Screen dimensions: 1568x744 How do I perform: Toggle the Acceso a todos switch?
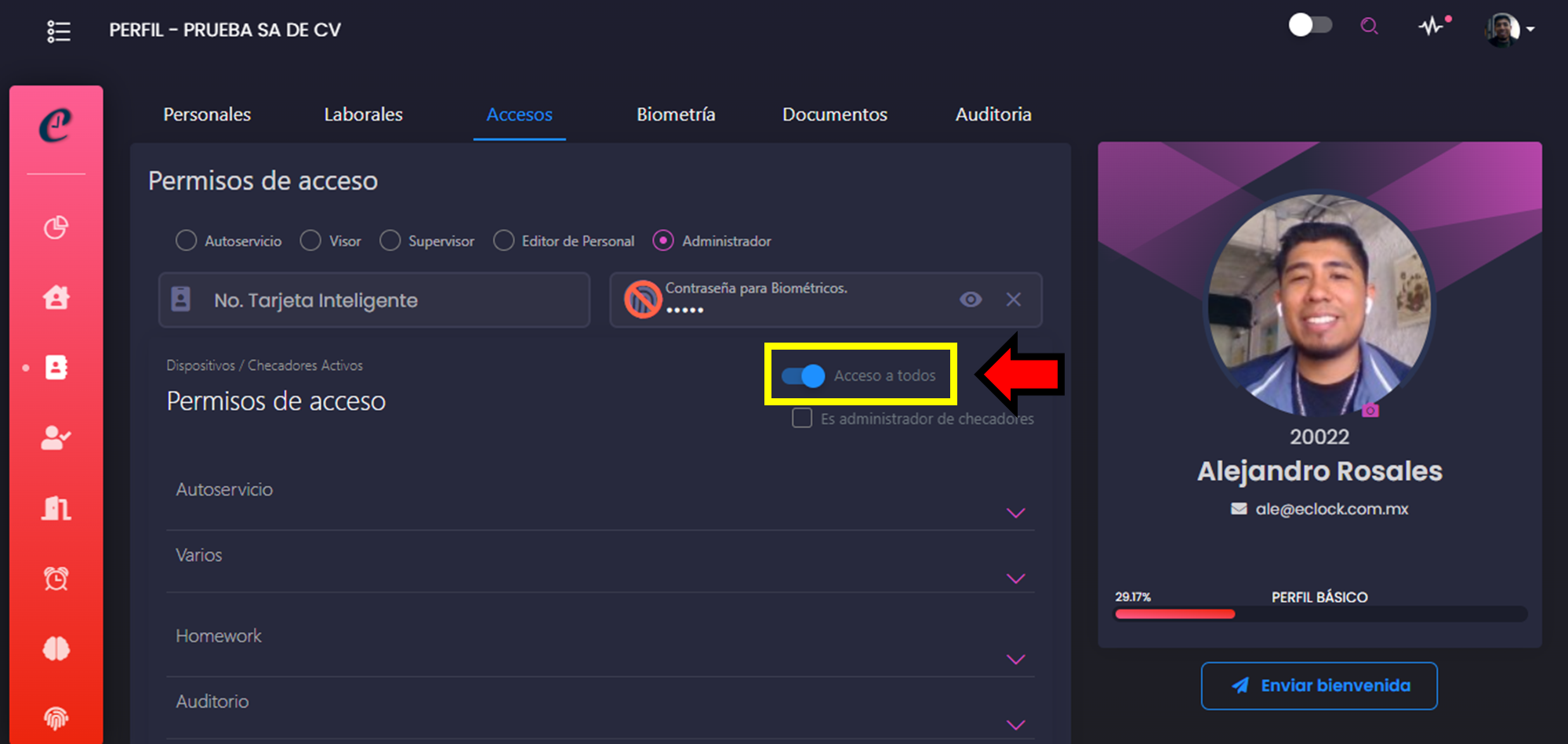[803, 376]
